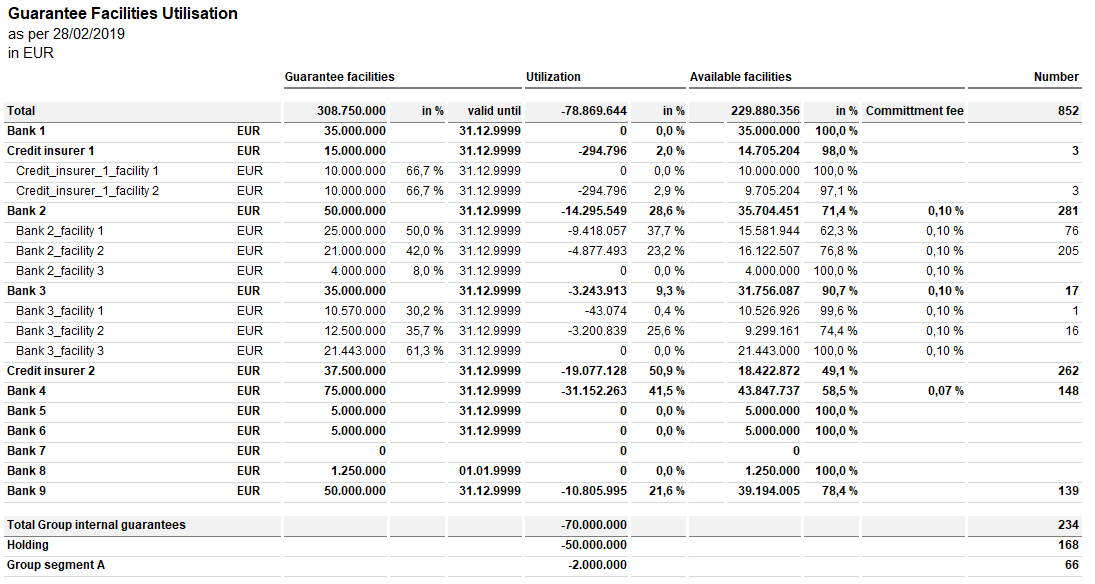Screen dimensions: 1095x584
Task: Click Bank 4 commitment fee 0,07 %
Action: tap(946, 391)
